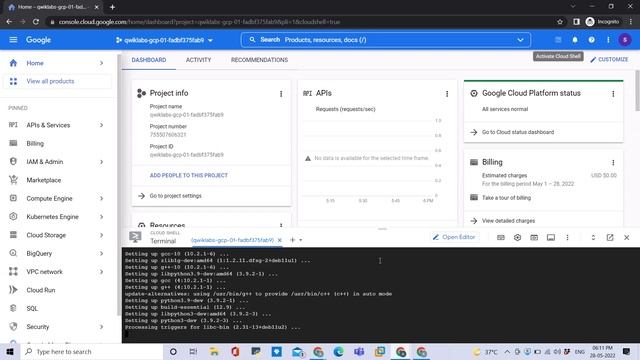Open Billing card options menu
Viewport: 640px width, 360px height.
[x=613, y=162]
